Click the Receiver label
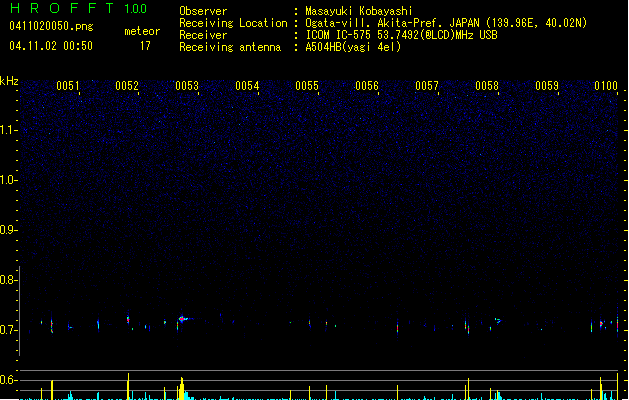629x400 pixels. pos(203,35)
